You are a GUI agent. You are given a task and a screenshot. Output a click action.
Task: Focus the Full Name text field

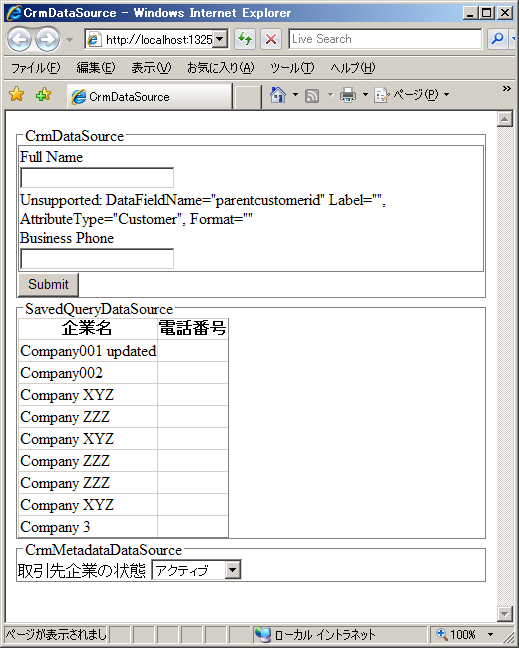point(97,178)
